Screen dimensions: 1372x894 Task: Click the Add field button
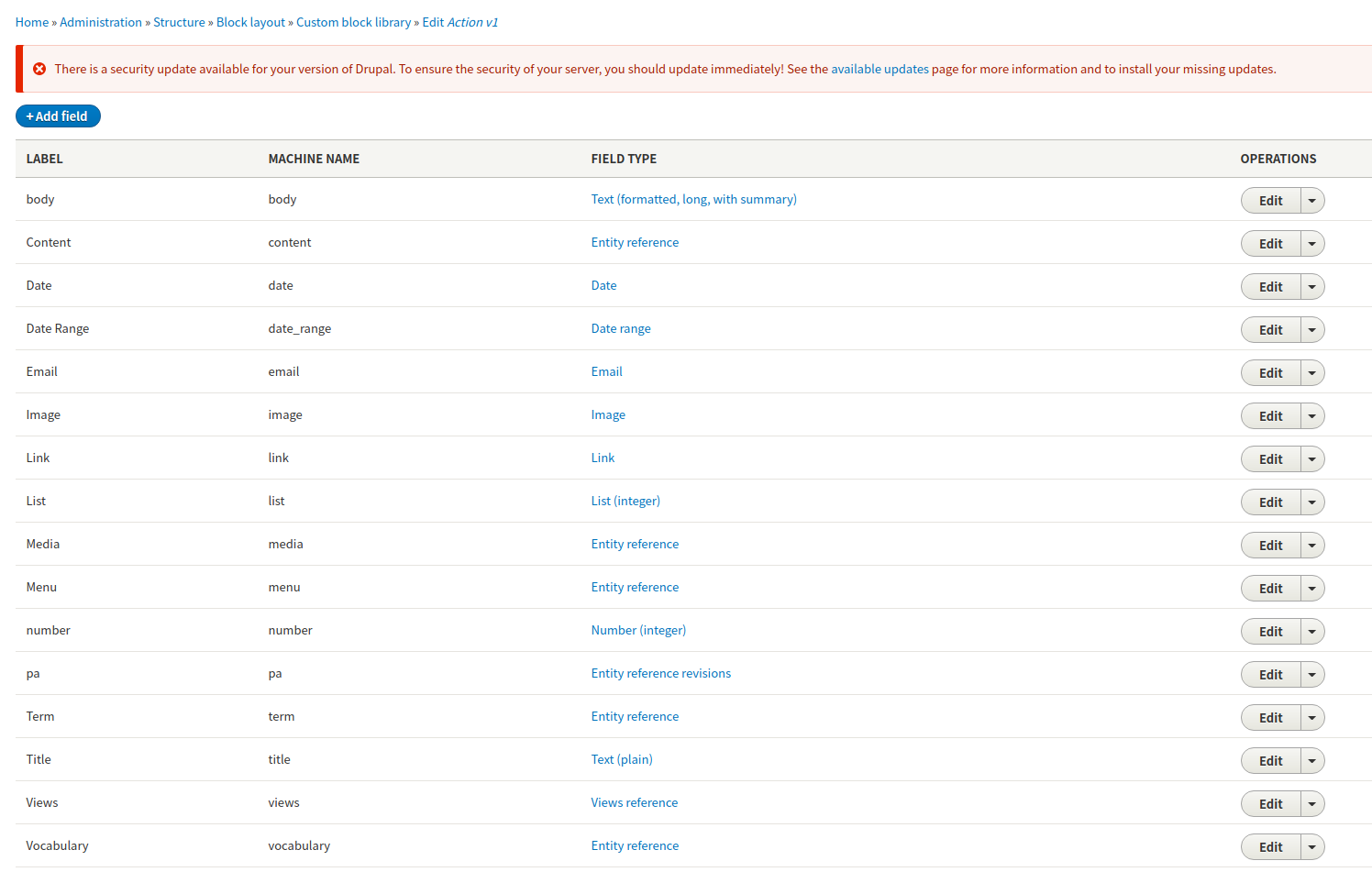[58, 116]
